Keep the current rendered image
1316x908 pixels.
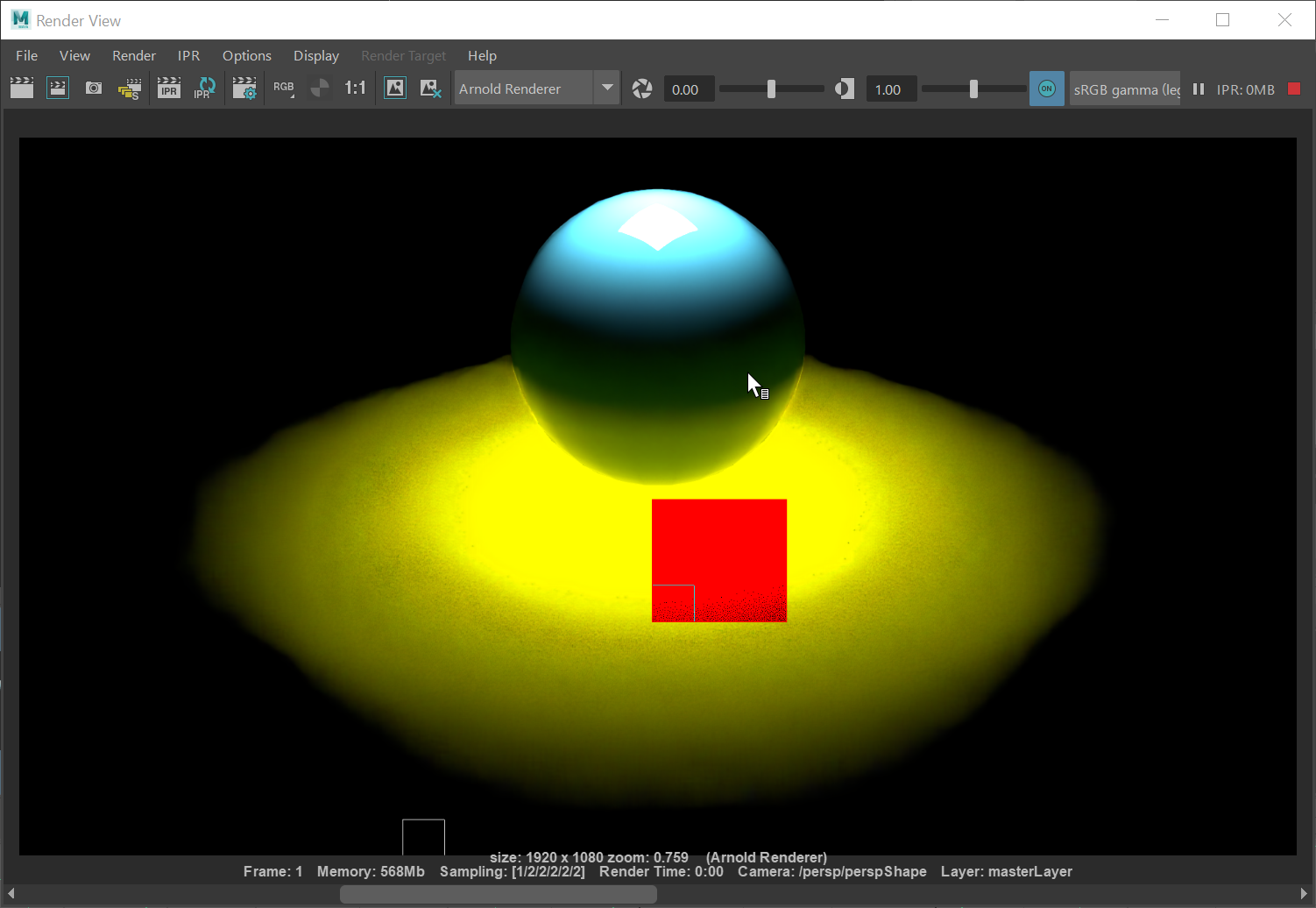(395, 88)
